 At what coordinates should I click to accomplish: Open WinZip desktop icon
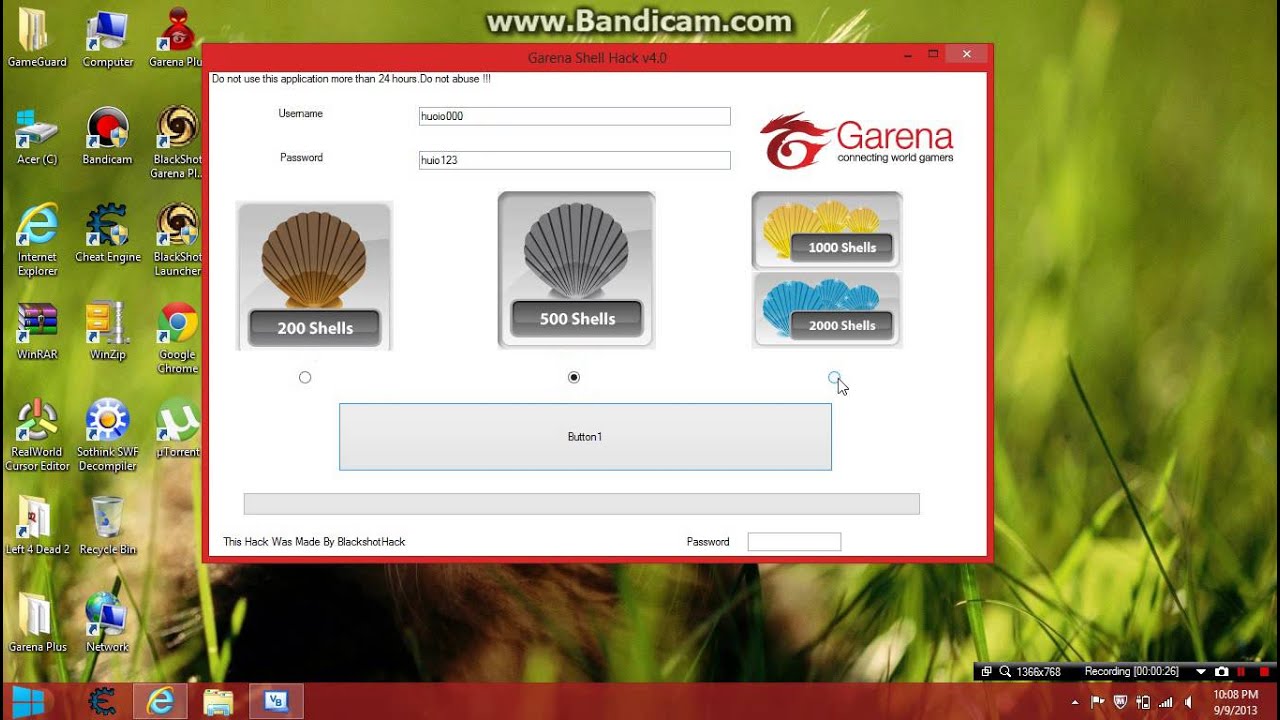click(x=107, y=330)
